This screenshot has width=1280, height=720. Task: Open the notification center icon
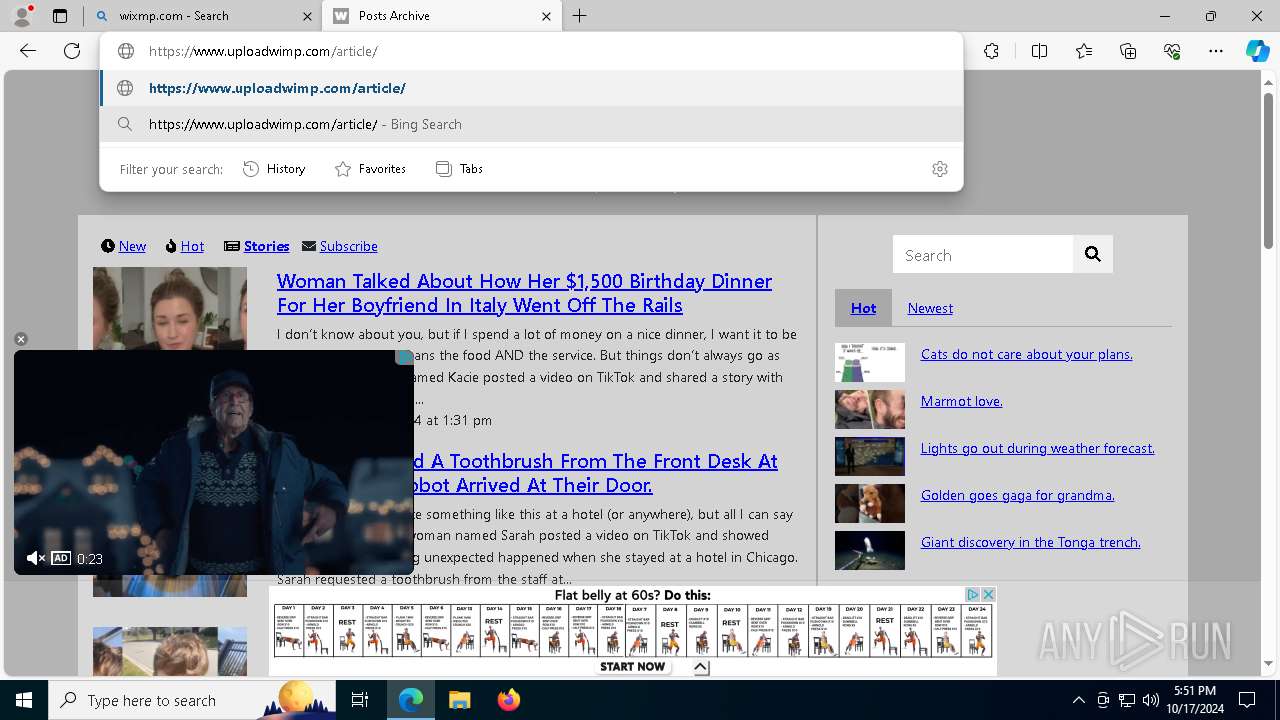click(1247, 700)
